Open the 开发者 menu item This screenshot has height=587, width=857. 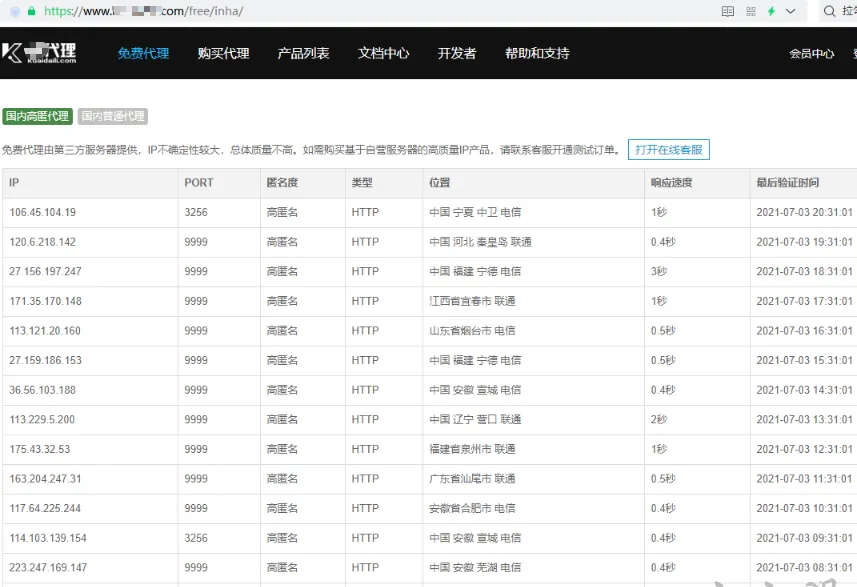coord(457,53)
